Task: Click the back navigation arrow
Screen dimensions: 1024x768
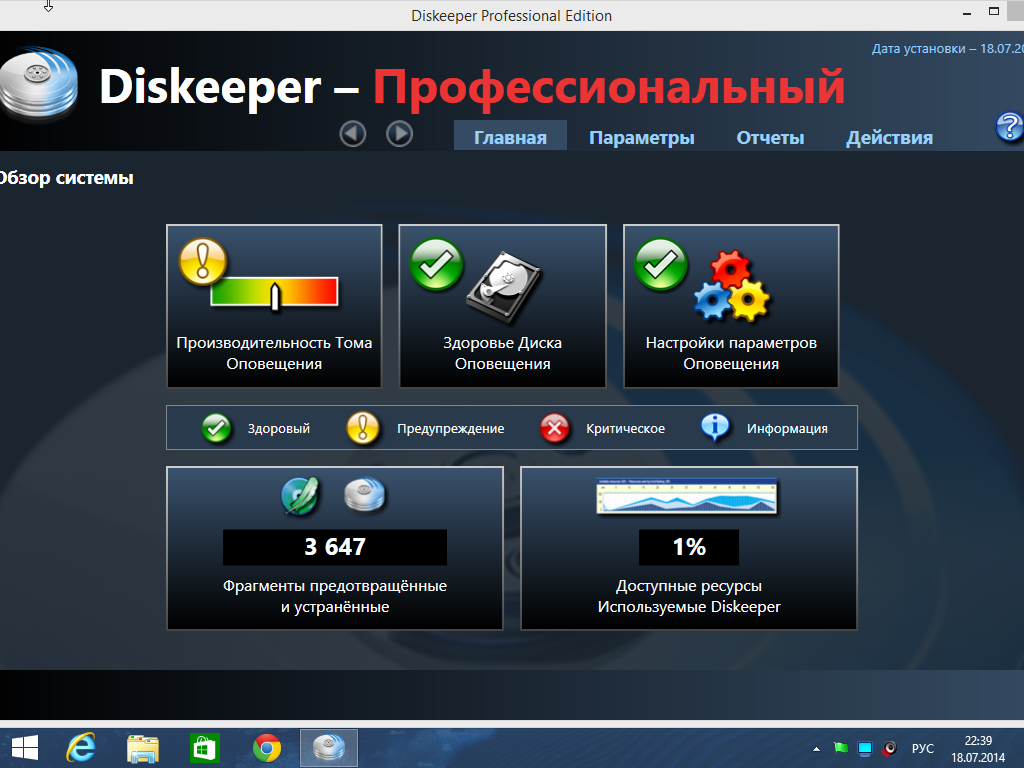Action: [353, 134]
